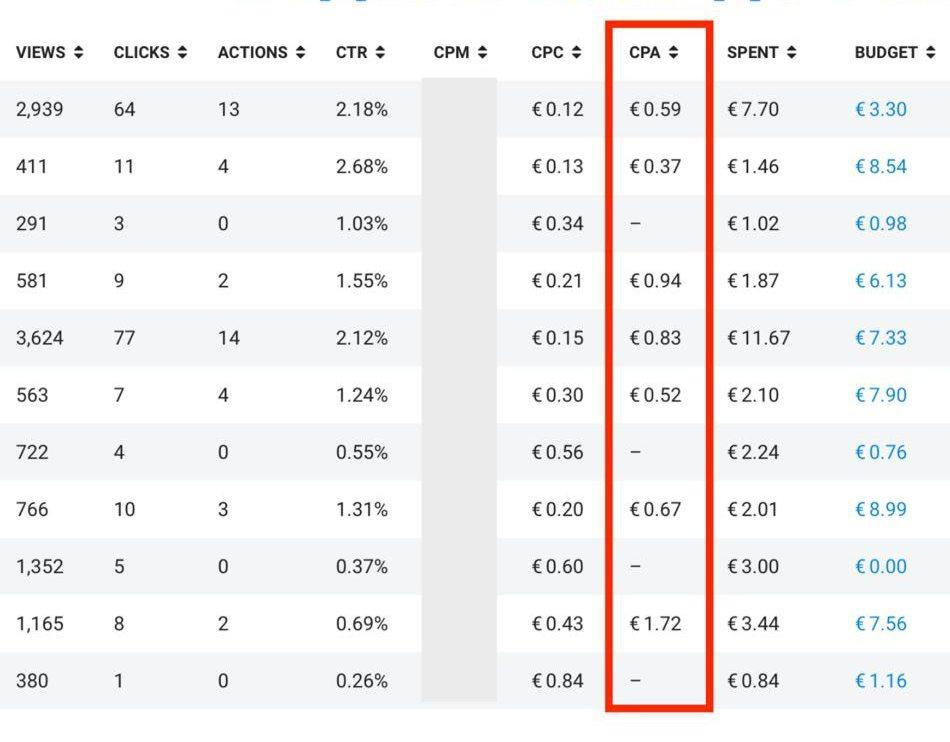
Task: Click the CPA column sort icon
Action: pyautogui.click(x=673, y=53)
